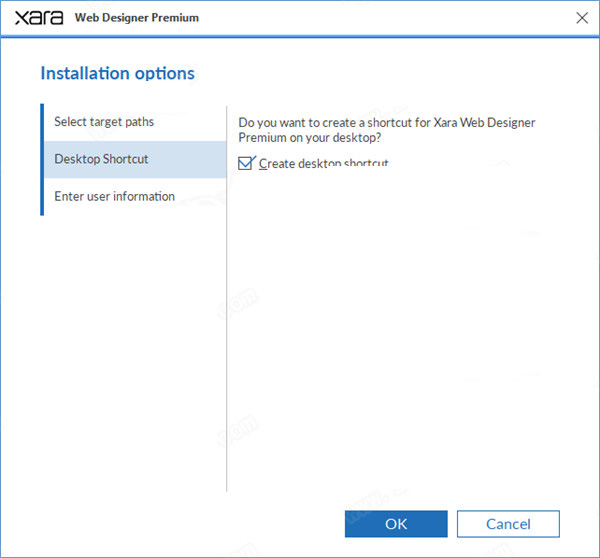Select the Desktop Shortcut step

tap(101, 159)
